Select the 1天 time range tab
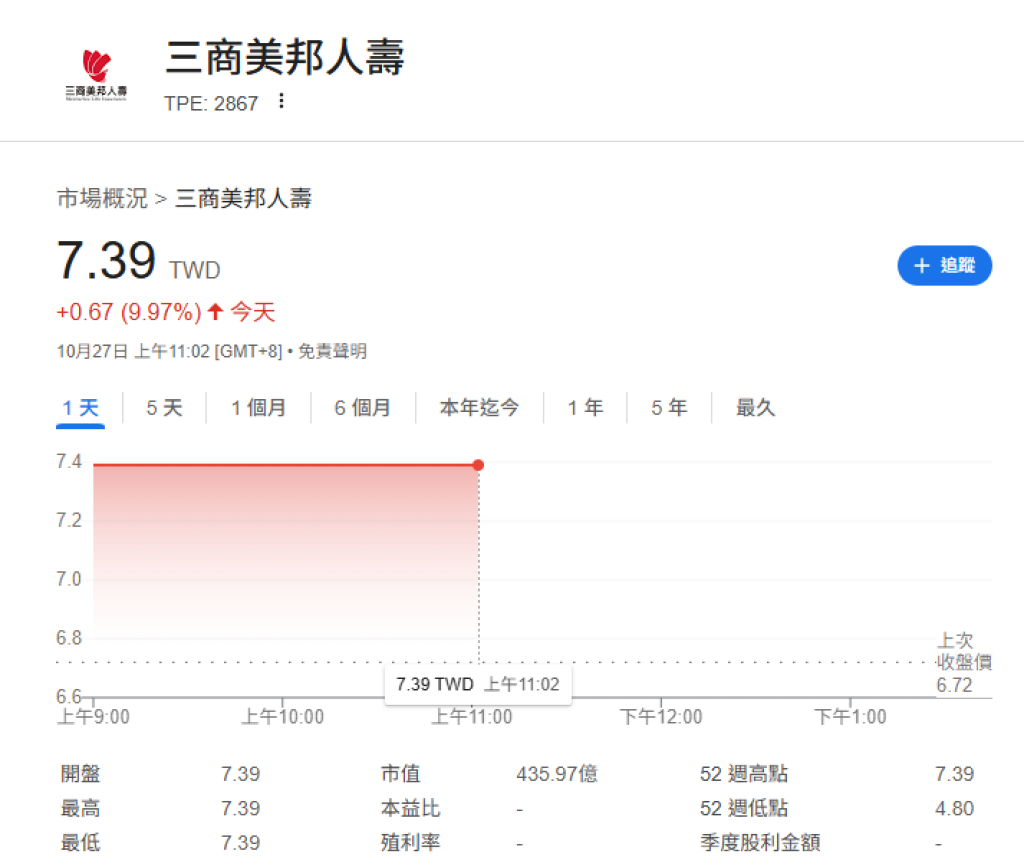1024x867 pixels. click(x=80, y=407)
